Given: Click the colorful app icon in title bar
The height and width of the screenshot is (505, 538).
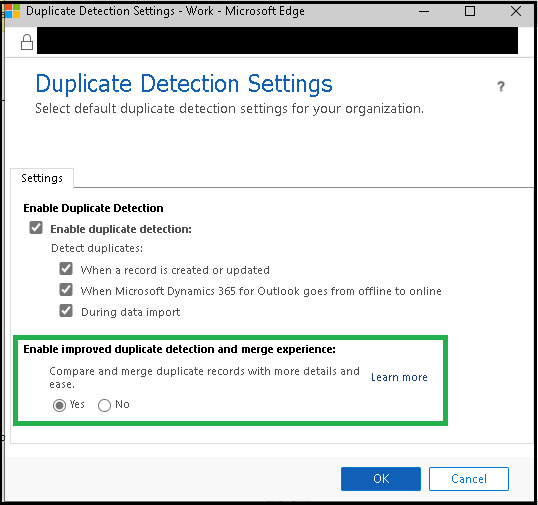Looking at the screenshot, I should pos(12,11).
